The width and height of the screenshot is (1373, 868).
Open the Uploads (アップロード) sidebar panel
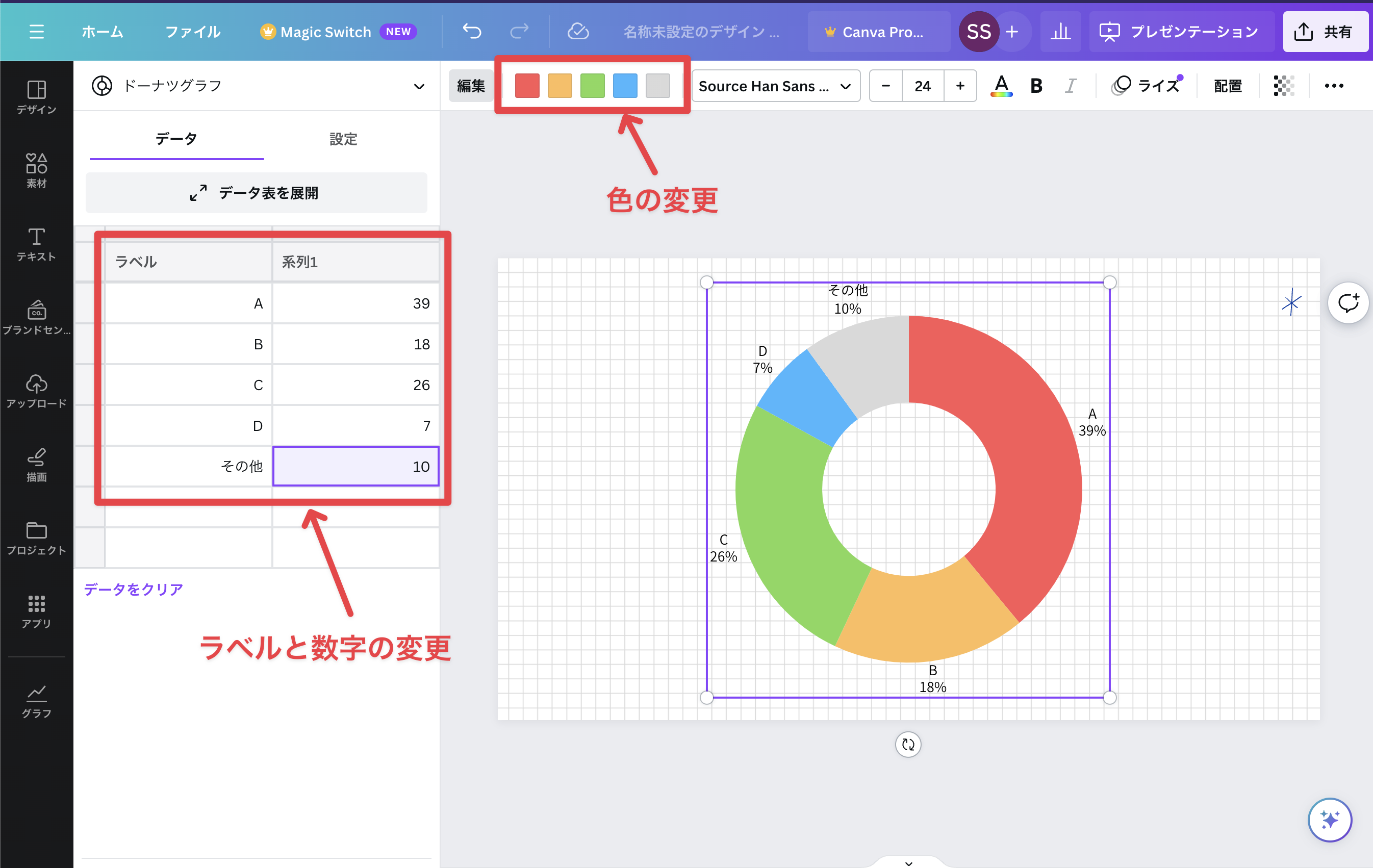37,391
